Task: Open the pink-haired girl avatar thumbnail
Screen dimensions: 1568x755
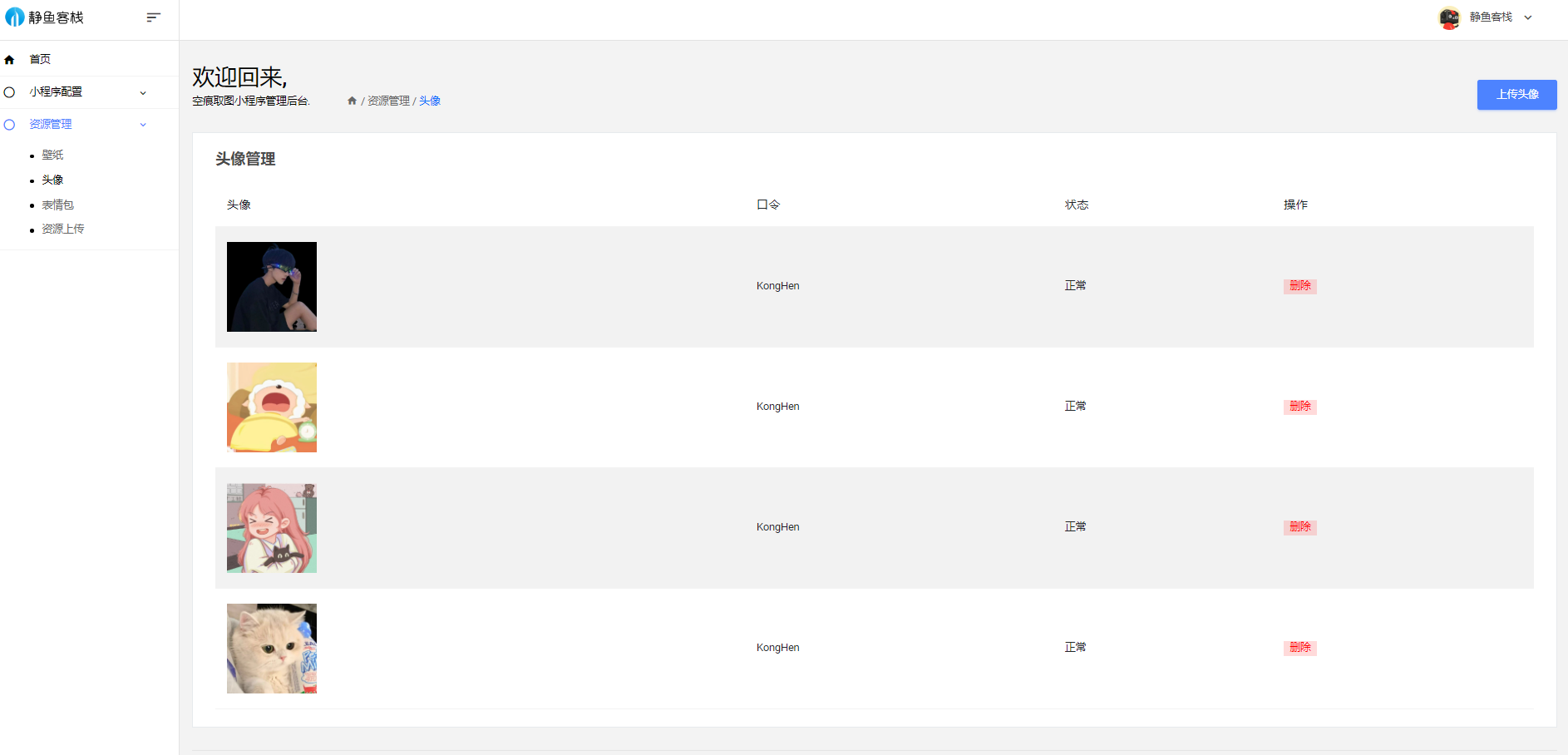Action: [272, 528]
